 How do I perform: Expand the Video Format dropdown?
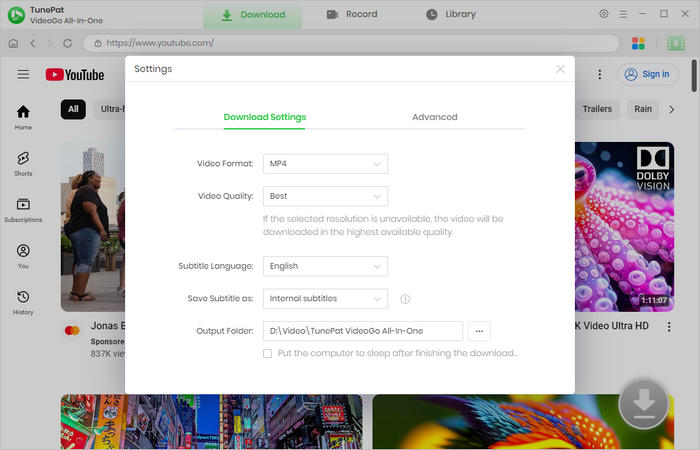click(x=325, y=164)
